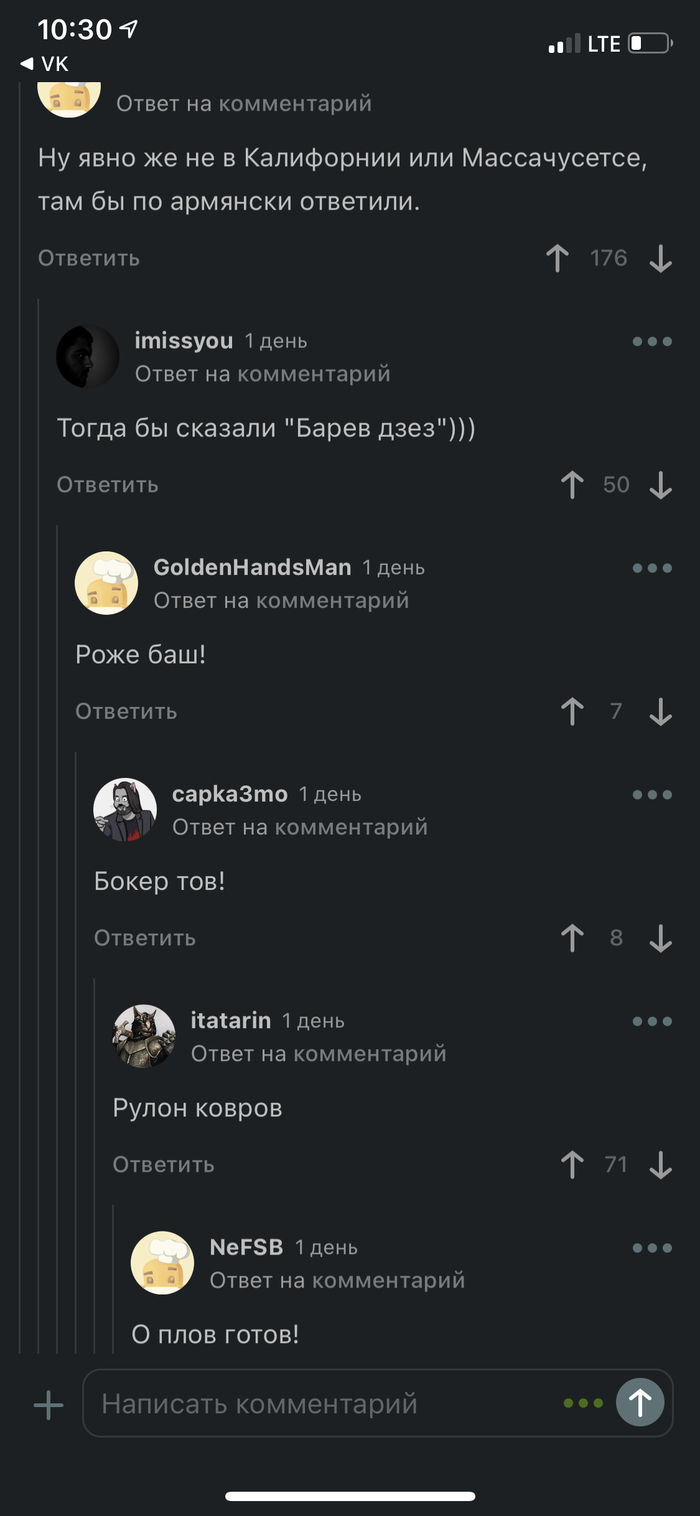Tap the green dots icon in comment field
Screen dimensions: 700x1516
(x=583, y=1403)
